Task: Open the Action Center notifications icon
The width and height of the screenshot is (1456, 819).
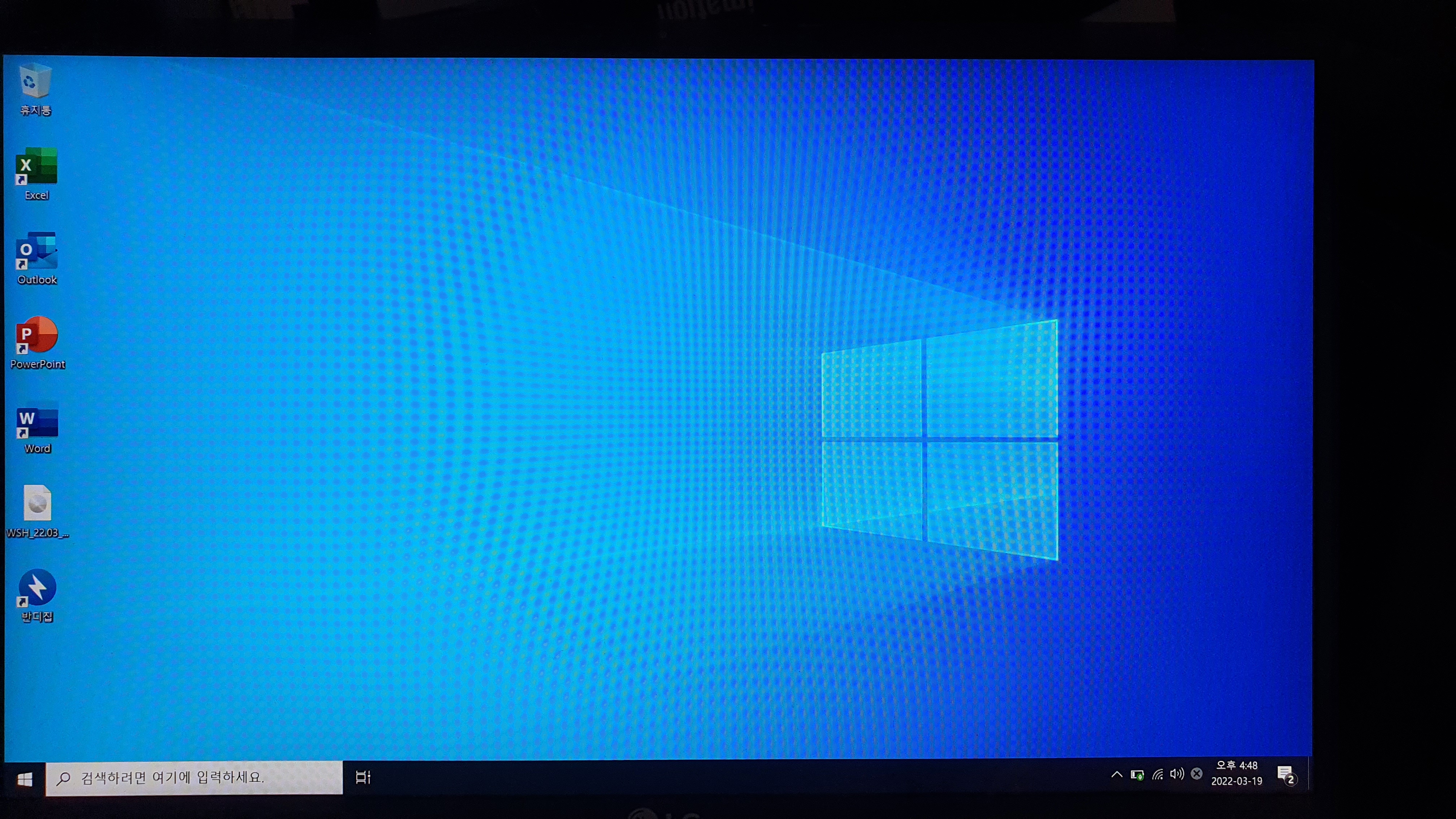Action: 1286,775
